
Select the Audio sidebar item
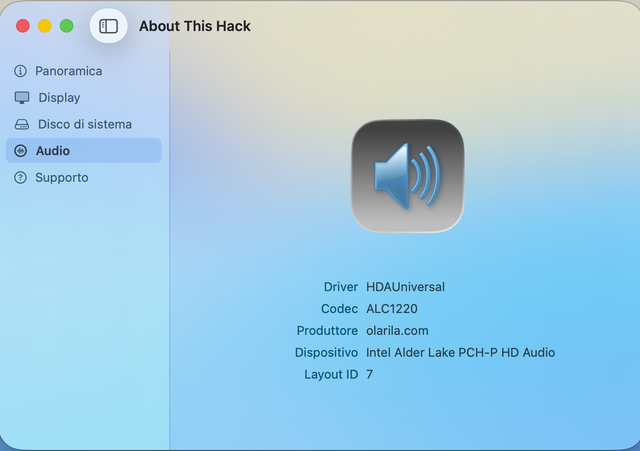coord(83,151)
